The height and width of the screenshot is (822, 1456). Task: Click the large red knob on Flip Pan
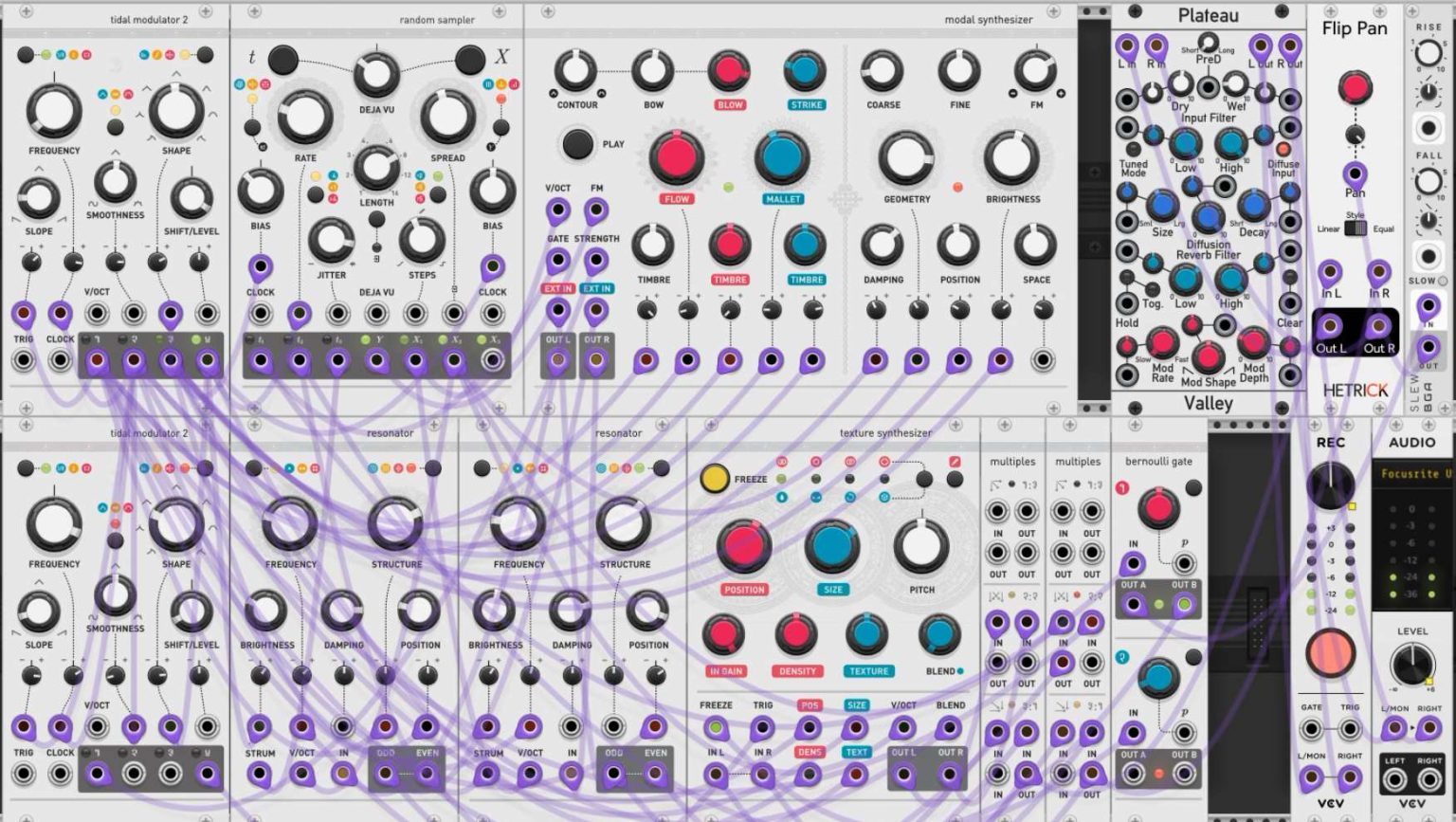1355,88
